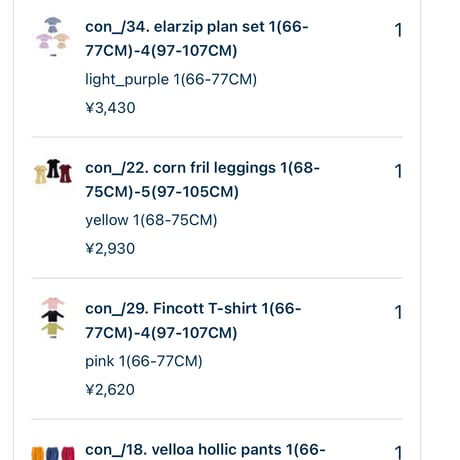Click quantity 1 of velloa hollic pants

[x=398, y=453]
